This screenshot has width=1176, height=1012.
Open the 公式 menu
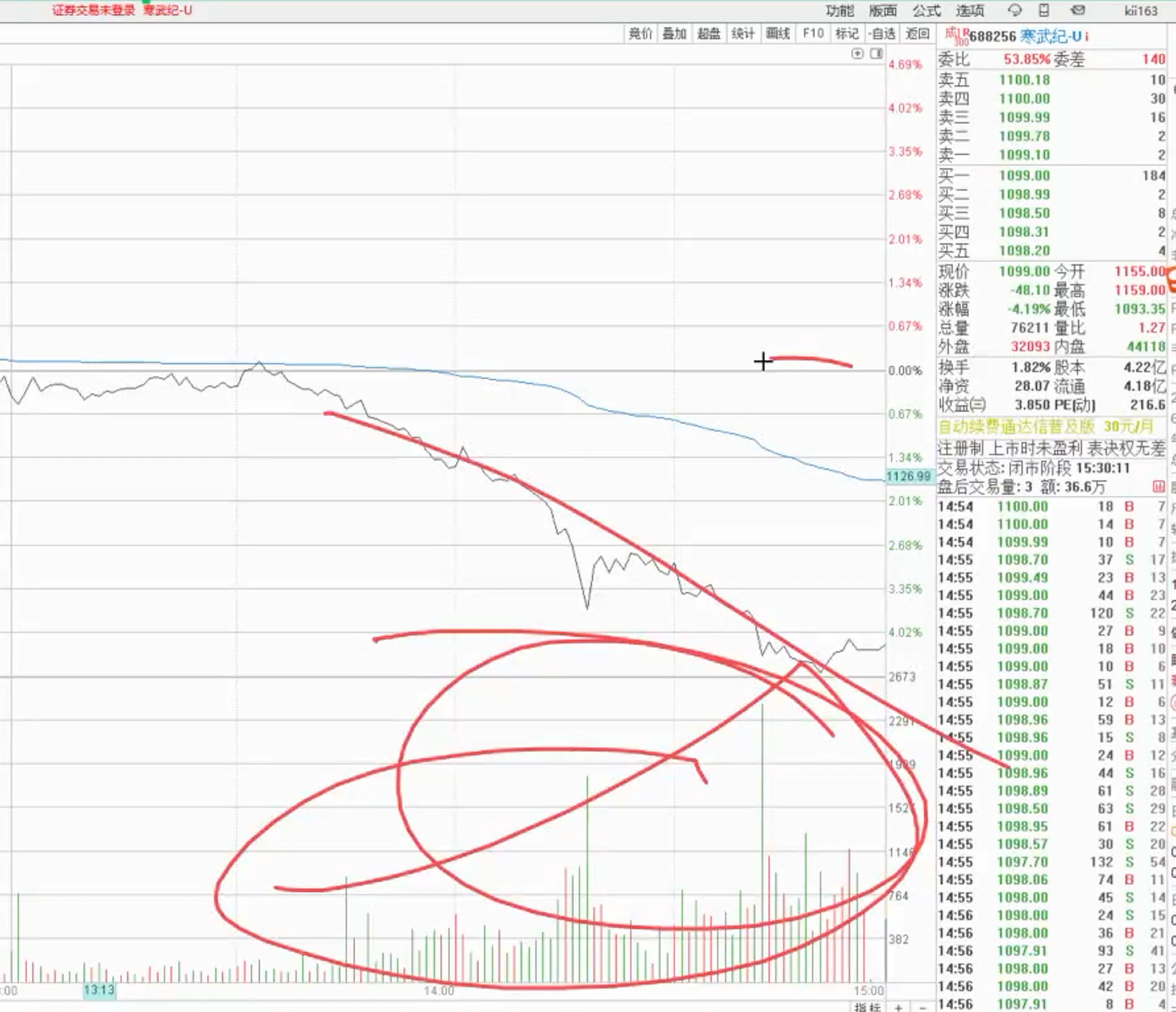tap(927, 11)
